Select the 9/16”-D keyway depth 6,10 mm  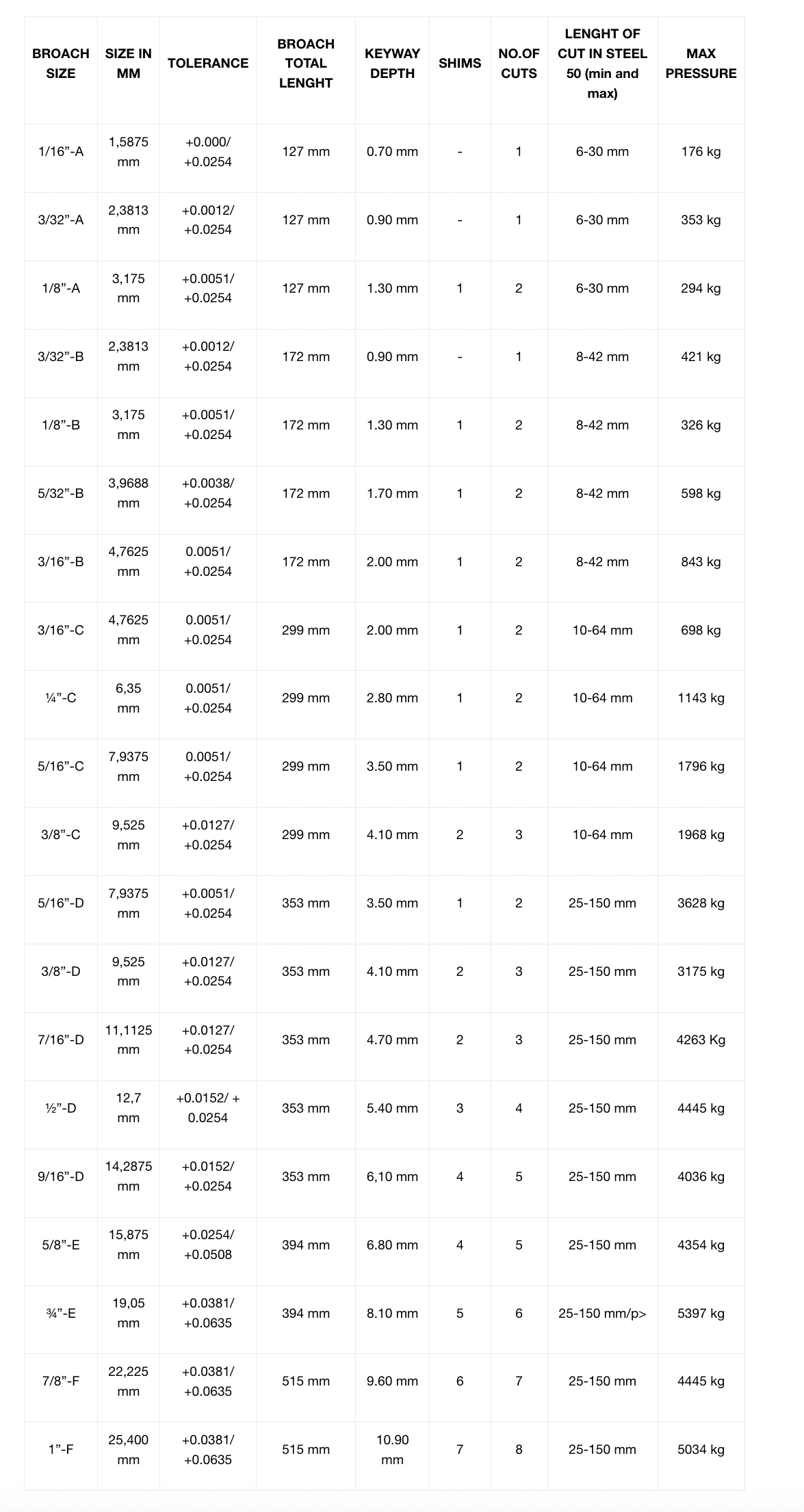point(392,1177)
